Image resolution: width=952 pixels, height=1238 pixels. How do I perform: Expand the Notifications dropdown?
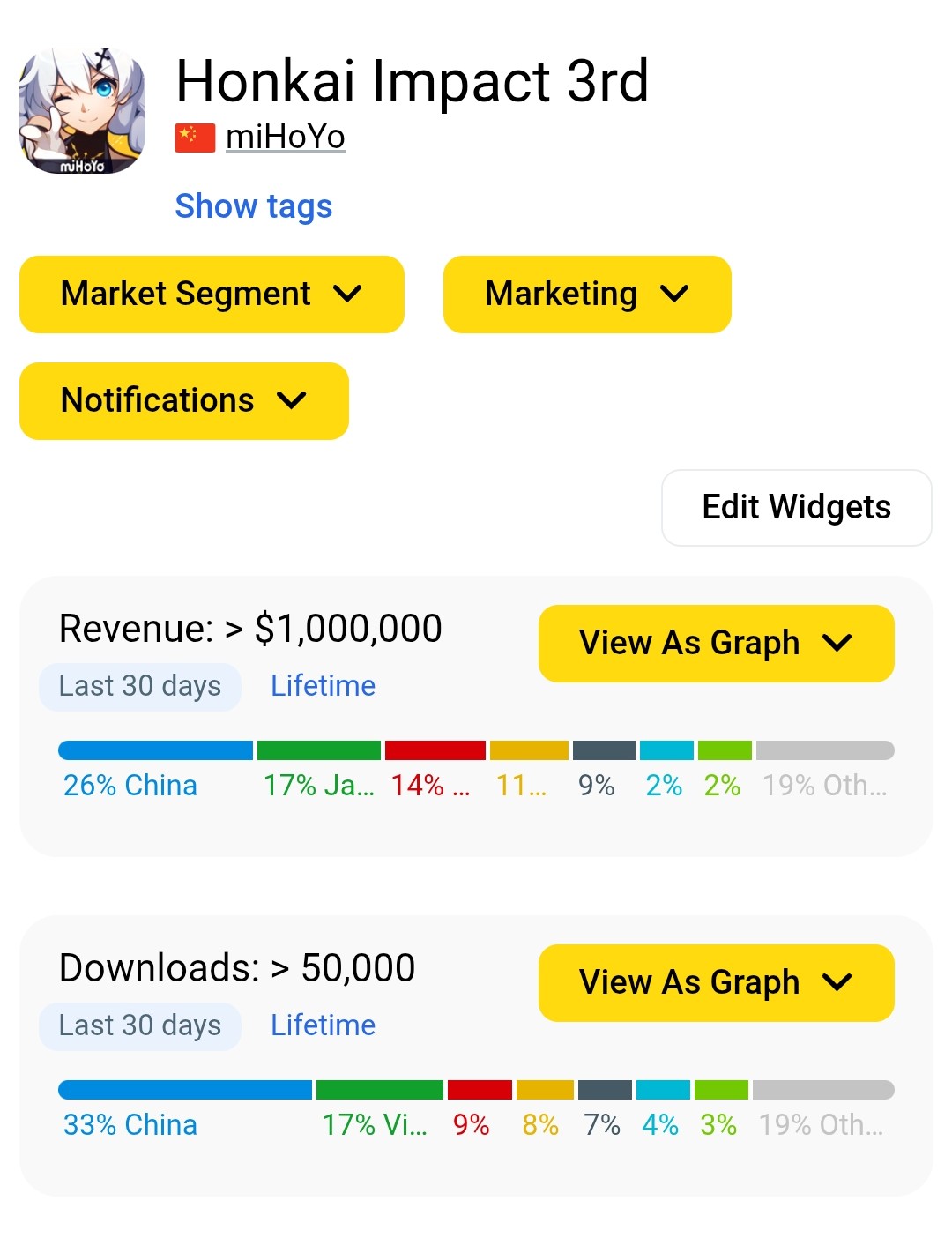[x=184, y=401]
